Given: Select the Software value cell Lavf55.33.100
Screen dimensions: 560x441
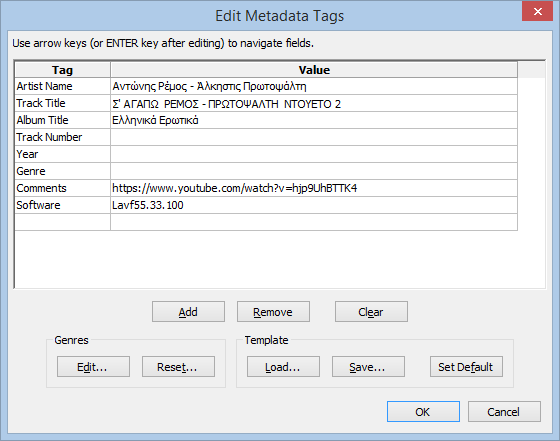Looking at the screenshot, I should click(314, 205).
